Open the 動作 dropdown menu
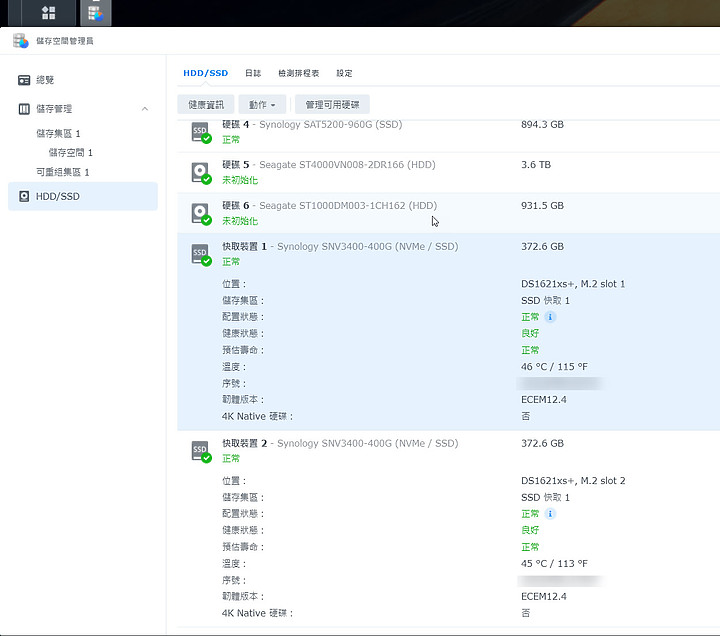Screen dimensions: 720x636 262,105
